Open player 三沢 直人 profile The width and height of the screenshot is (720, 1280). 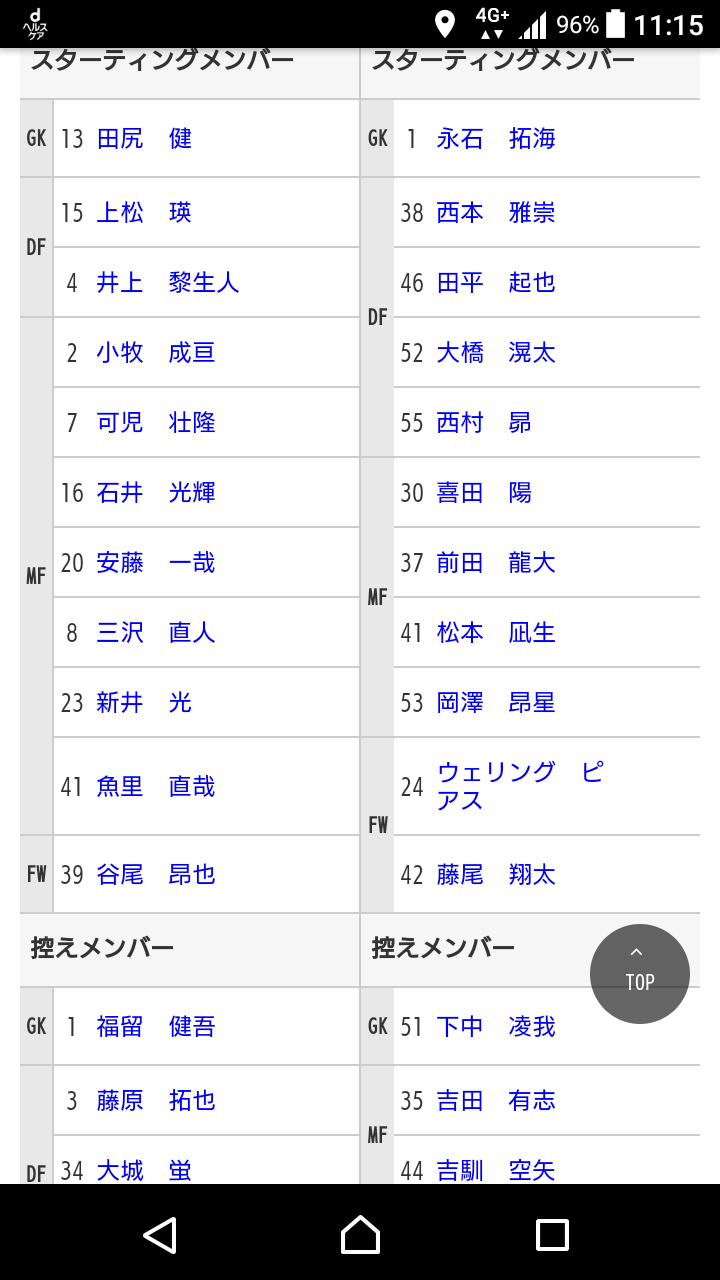[x=155, y=633]
